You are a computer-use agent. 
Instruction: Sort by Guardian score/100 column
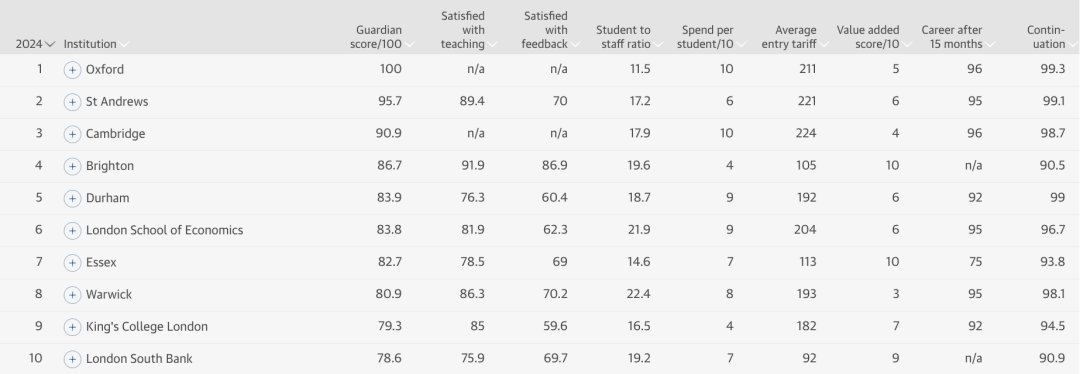click(383, 37)
